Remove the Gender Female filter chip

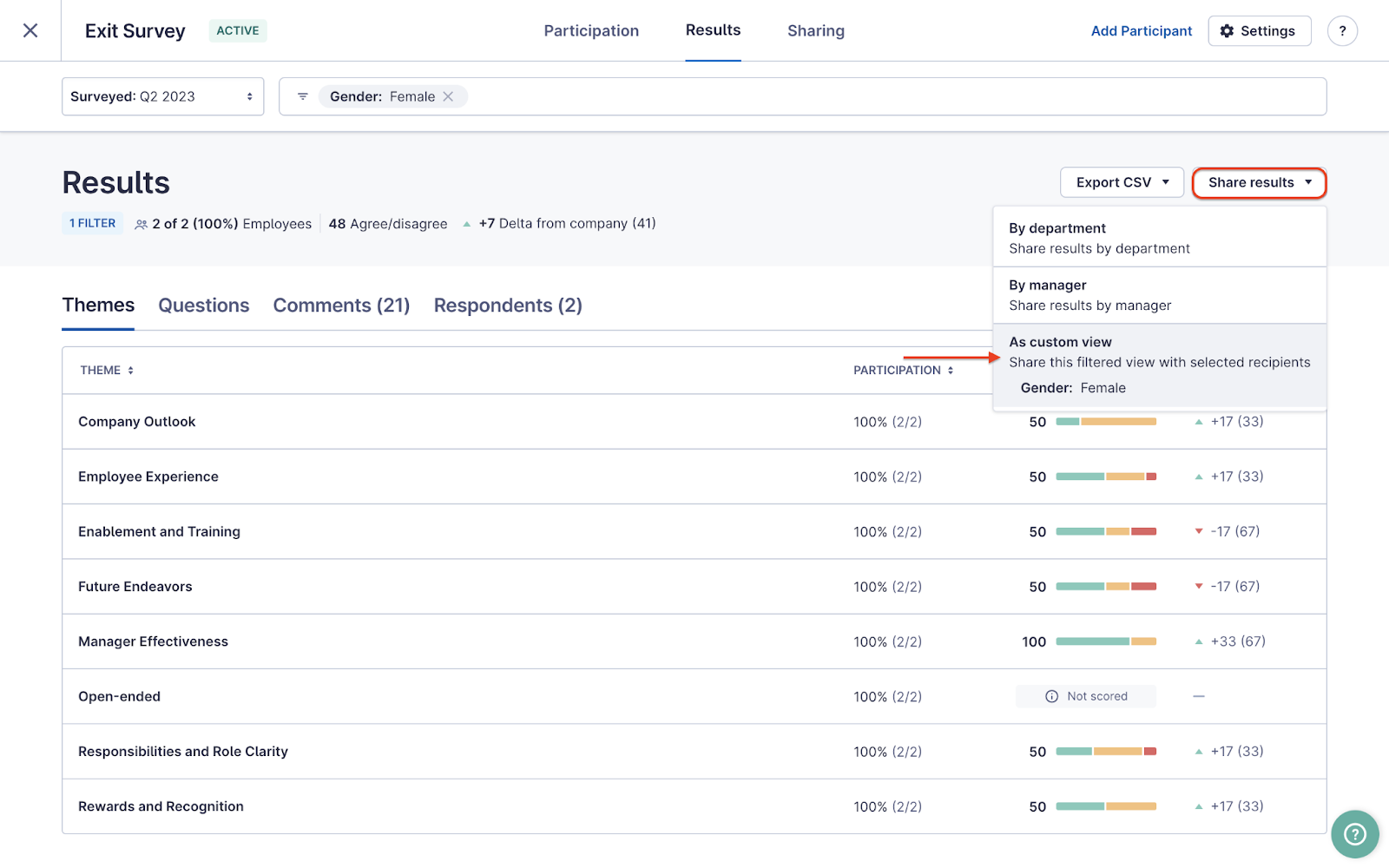[x=449, y=96]
